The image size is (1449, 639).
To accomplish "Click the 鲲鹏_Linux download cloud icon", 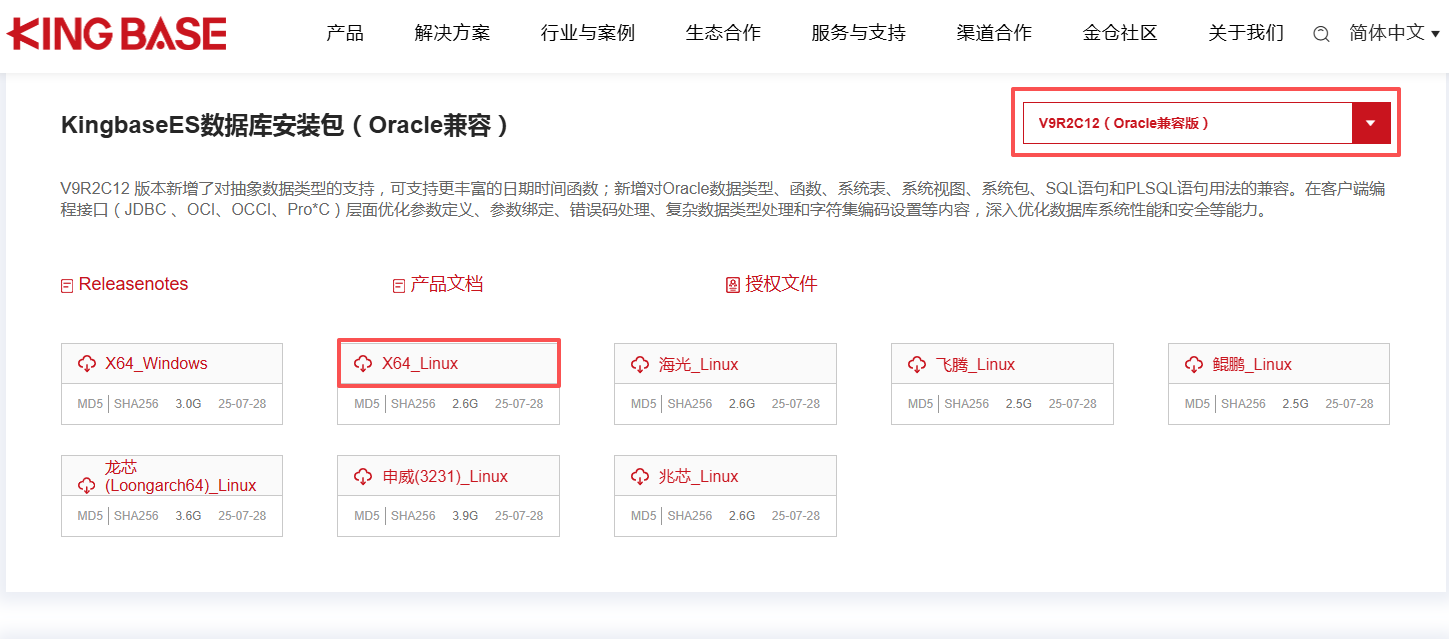I will coord(1193,365).
